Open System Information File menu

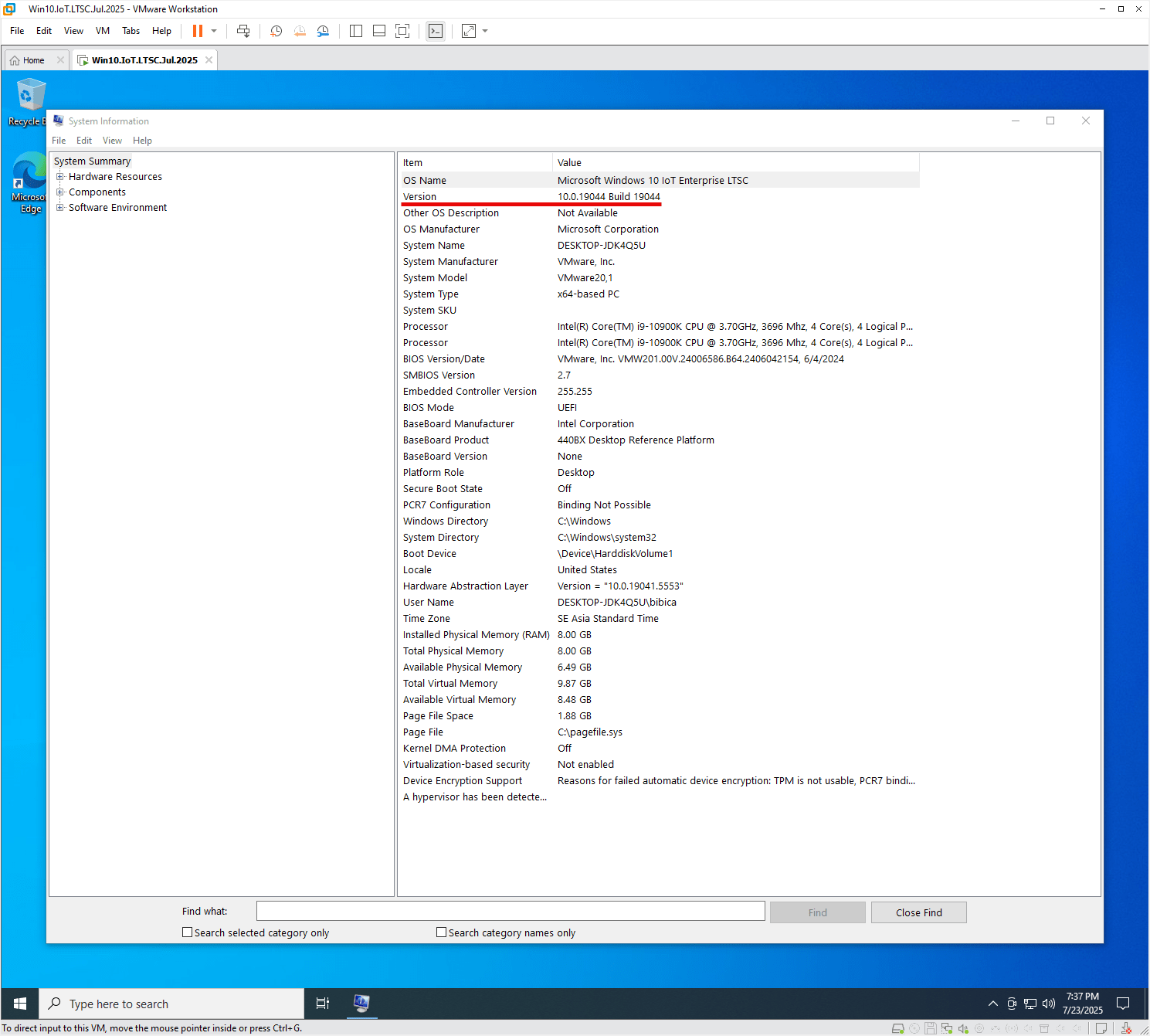(x=59, y=141)
